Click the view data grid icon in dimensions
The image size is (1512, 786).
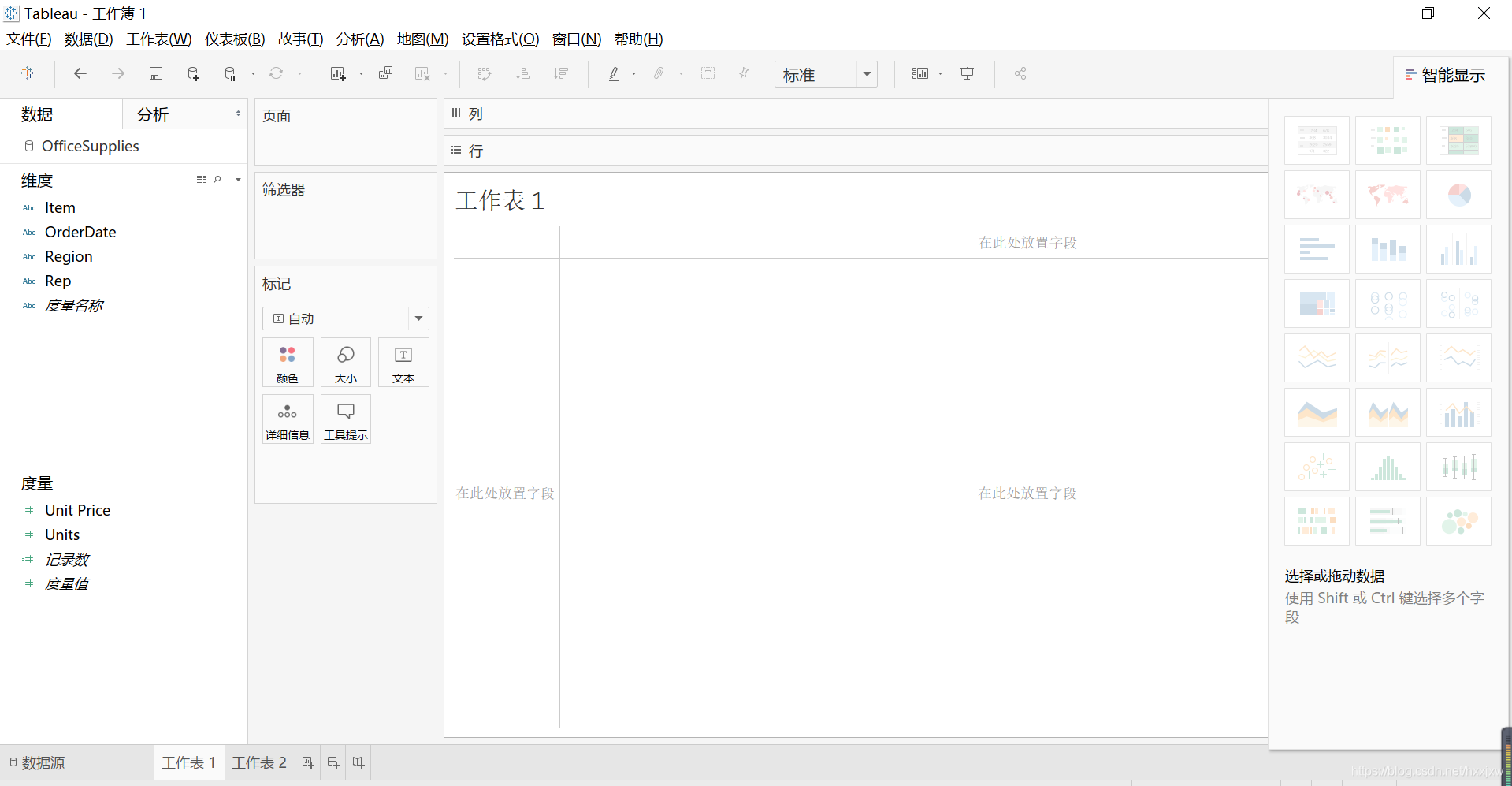click(202, 180)
